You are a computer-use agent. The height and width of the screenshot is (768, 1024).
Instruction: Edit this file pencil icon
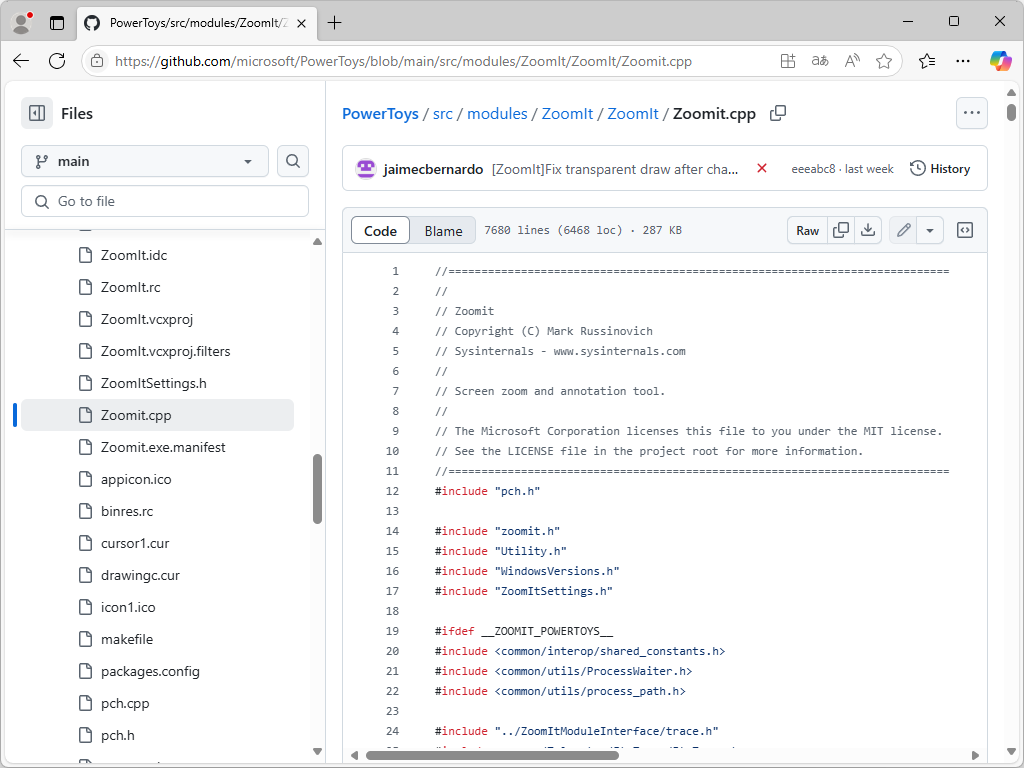click(x=904, y=231)
